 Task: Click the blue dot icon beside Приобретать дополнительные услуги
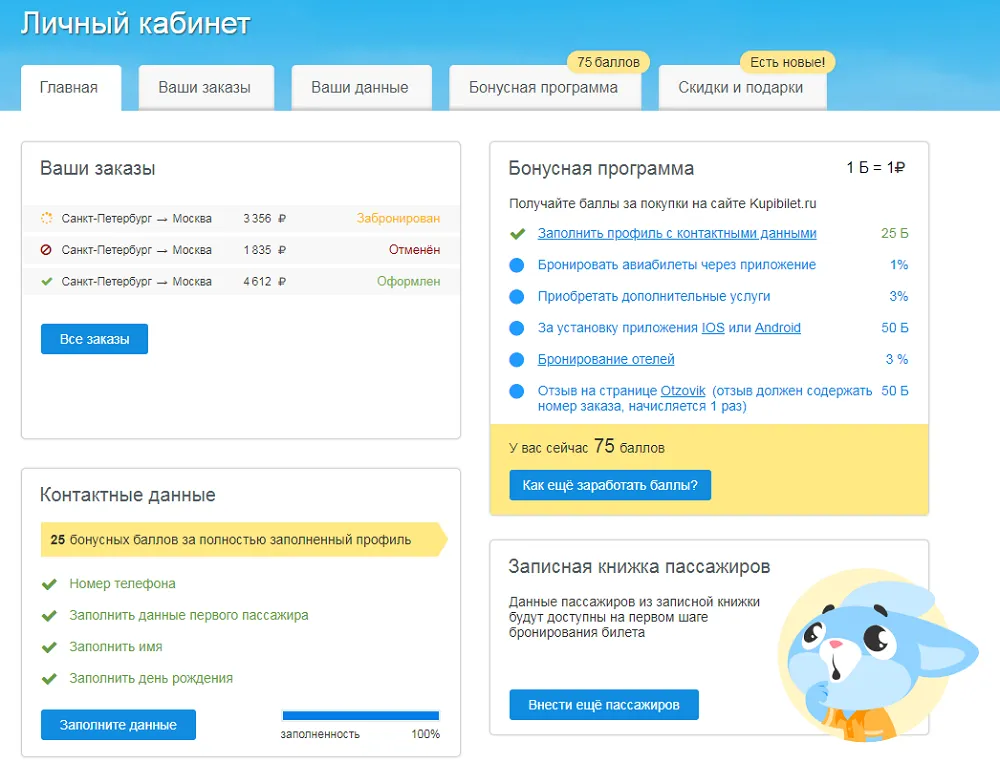[516, 296]
